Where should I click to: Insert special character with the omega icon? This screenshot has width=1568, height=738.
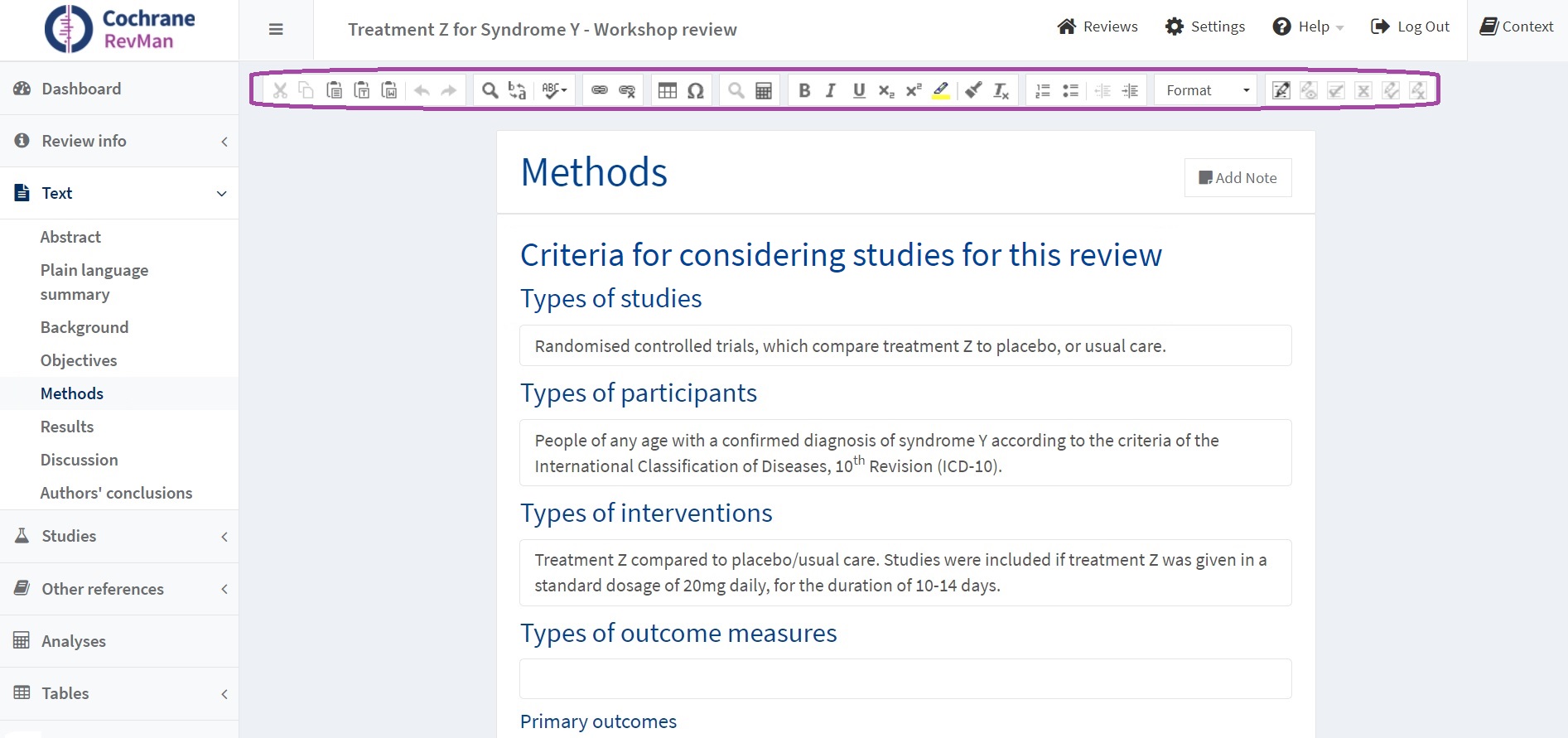[x=696, y=90]
